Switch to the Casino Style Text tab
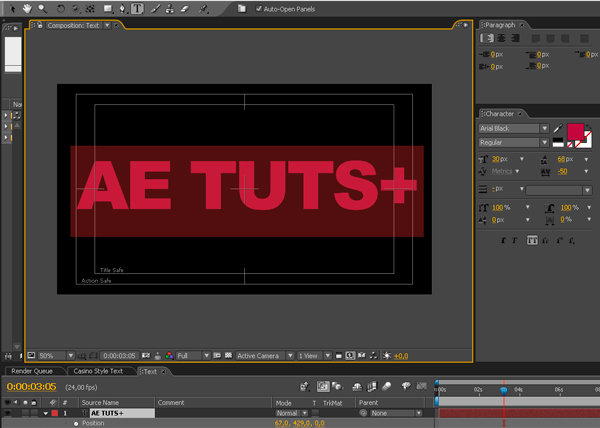 click(x=98, y=371)
